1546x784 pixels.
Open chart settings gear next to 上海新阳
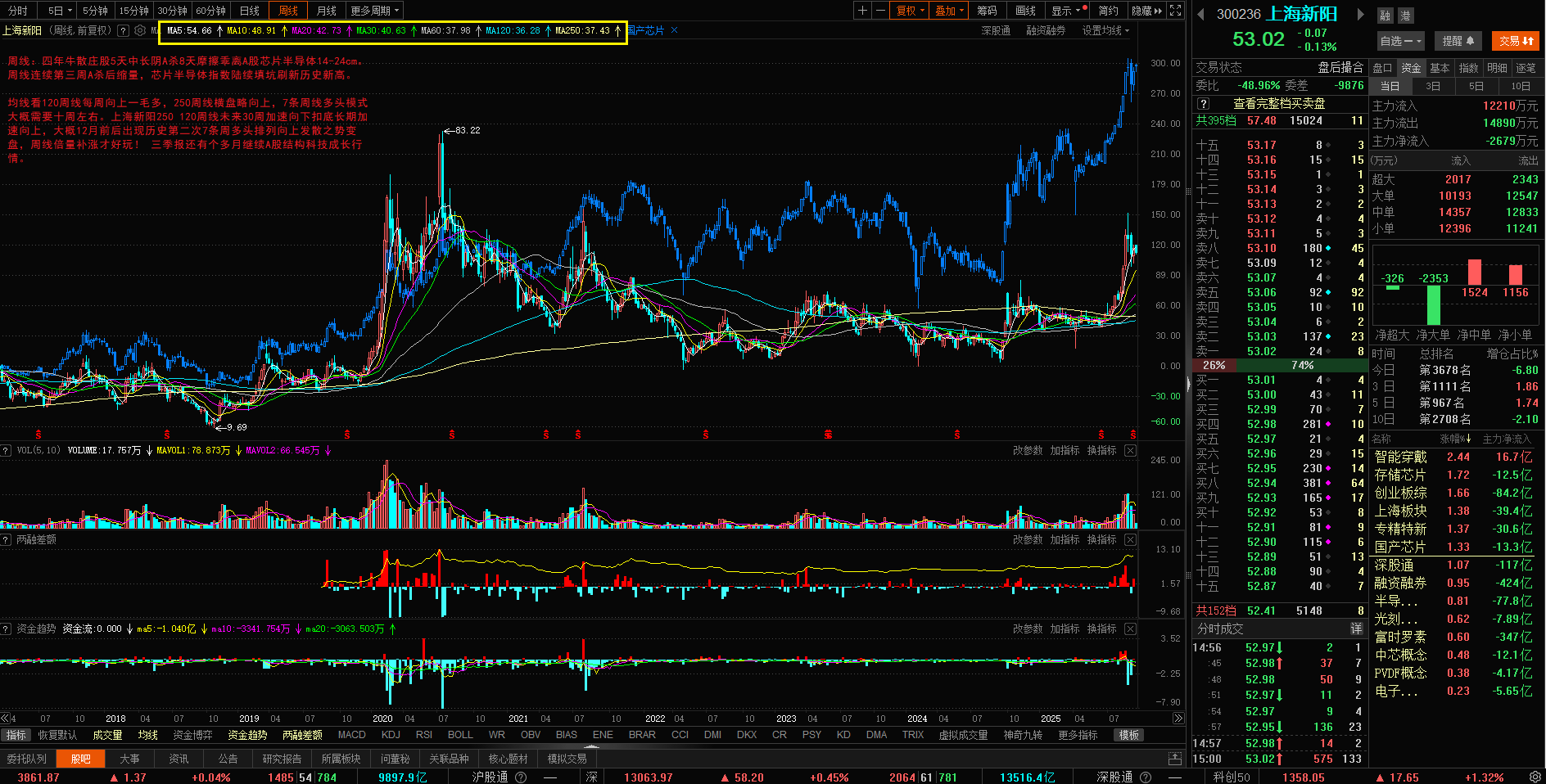140,30
